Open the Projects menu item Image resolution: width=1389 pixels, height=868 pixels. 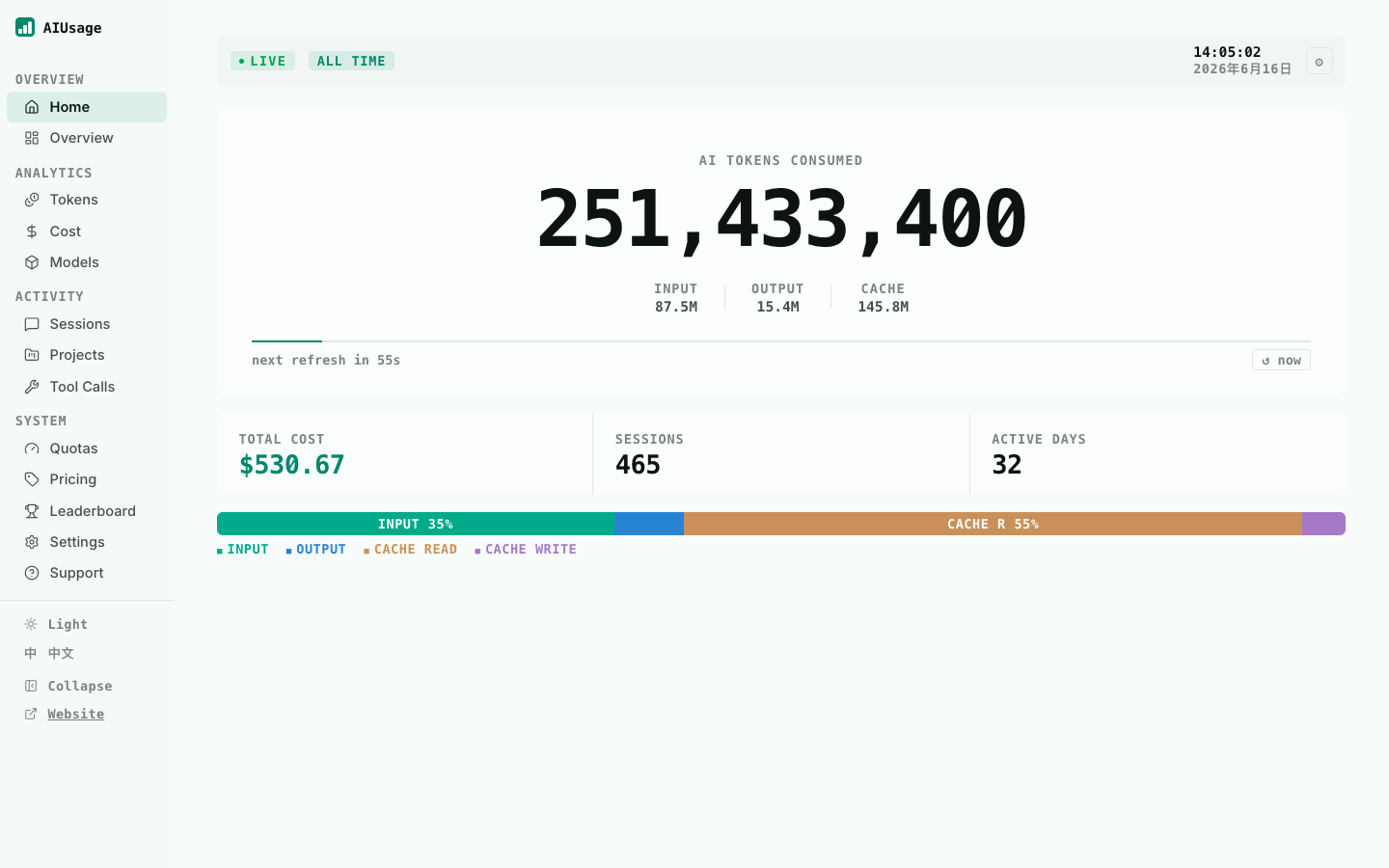click(87, 355)
